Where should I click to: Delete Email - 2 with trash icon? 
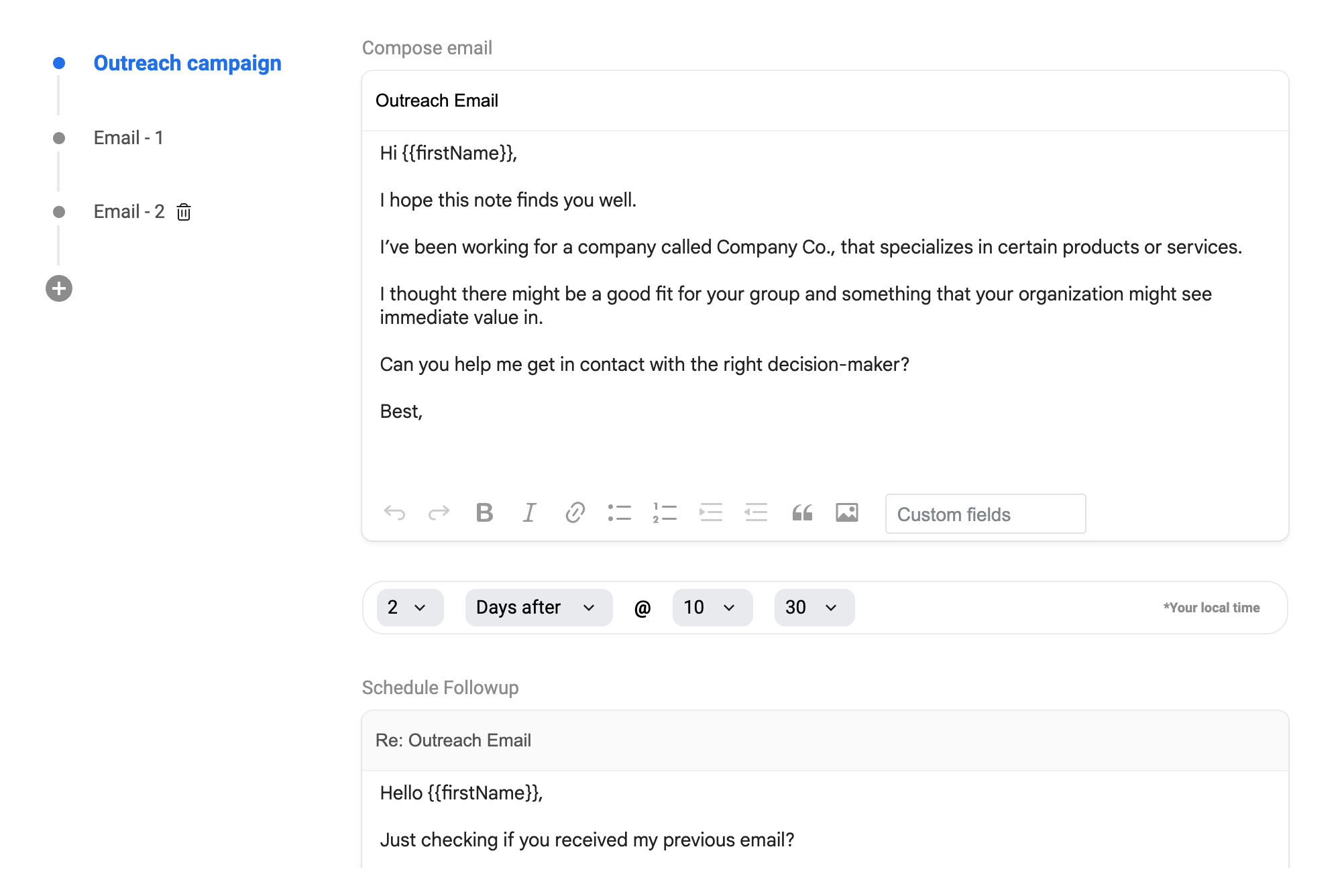coord(184,213)
